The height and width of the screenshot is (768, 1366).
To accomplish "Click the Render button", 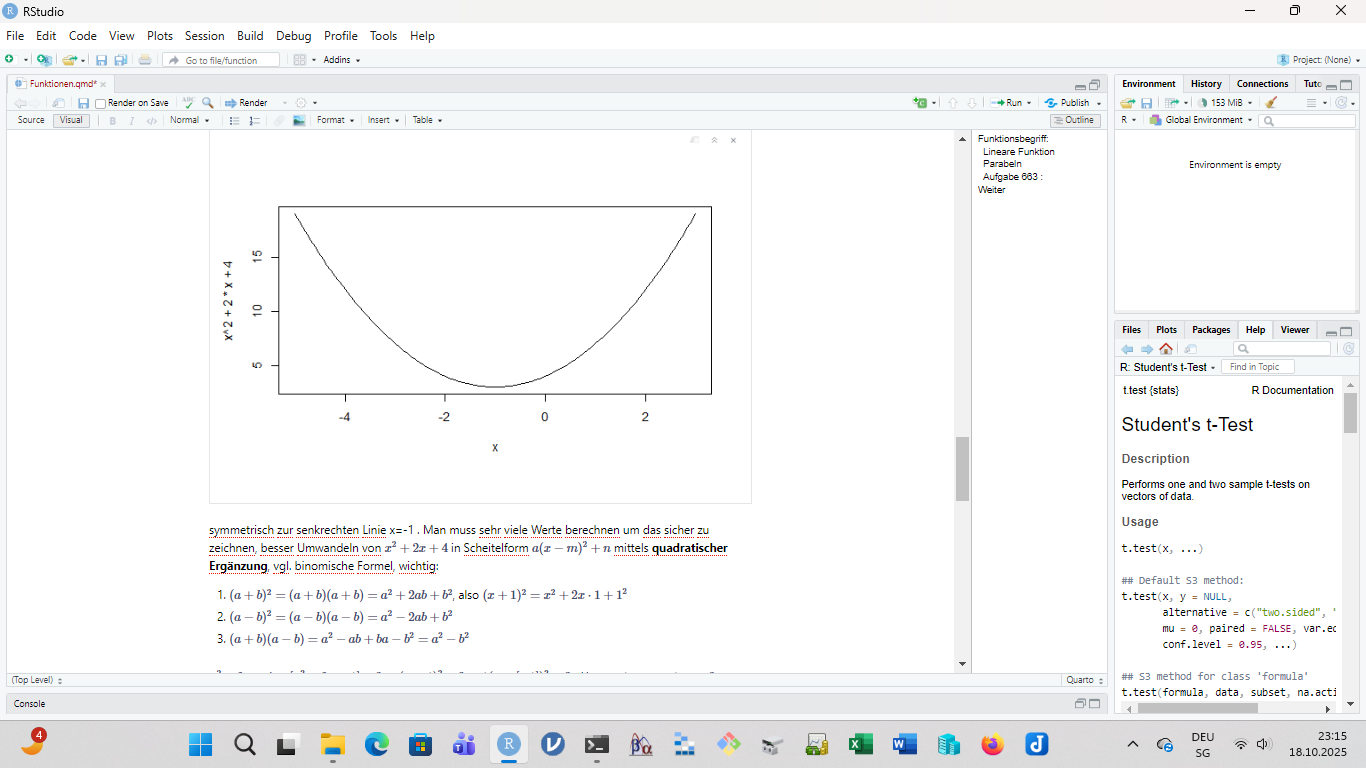I will tap(246, 103).
